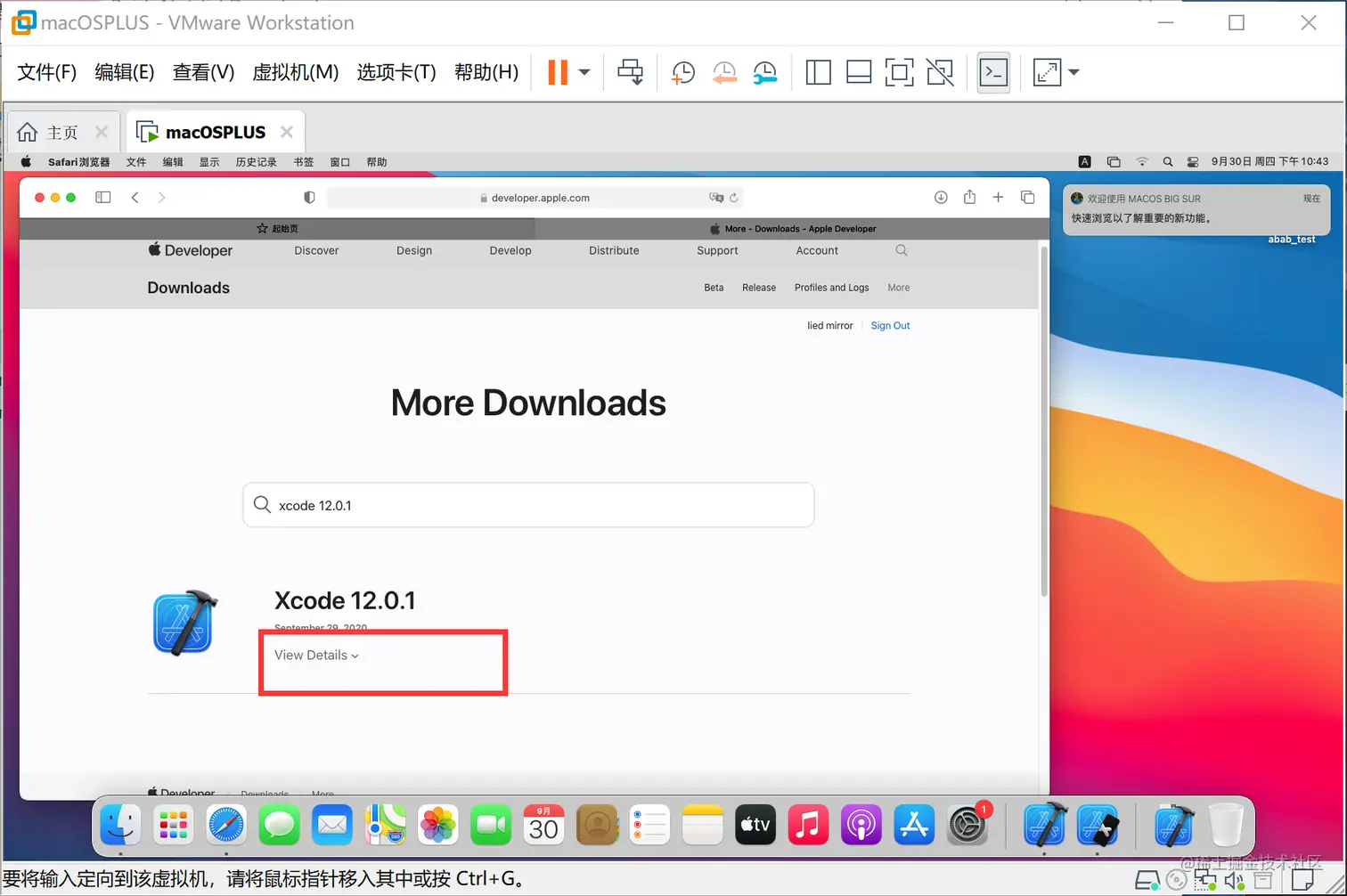Image resolution: width=1347 pixels, height=896 pixels.
Task: Click Safari's back arrow
Action: 135,198
